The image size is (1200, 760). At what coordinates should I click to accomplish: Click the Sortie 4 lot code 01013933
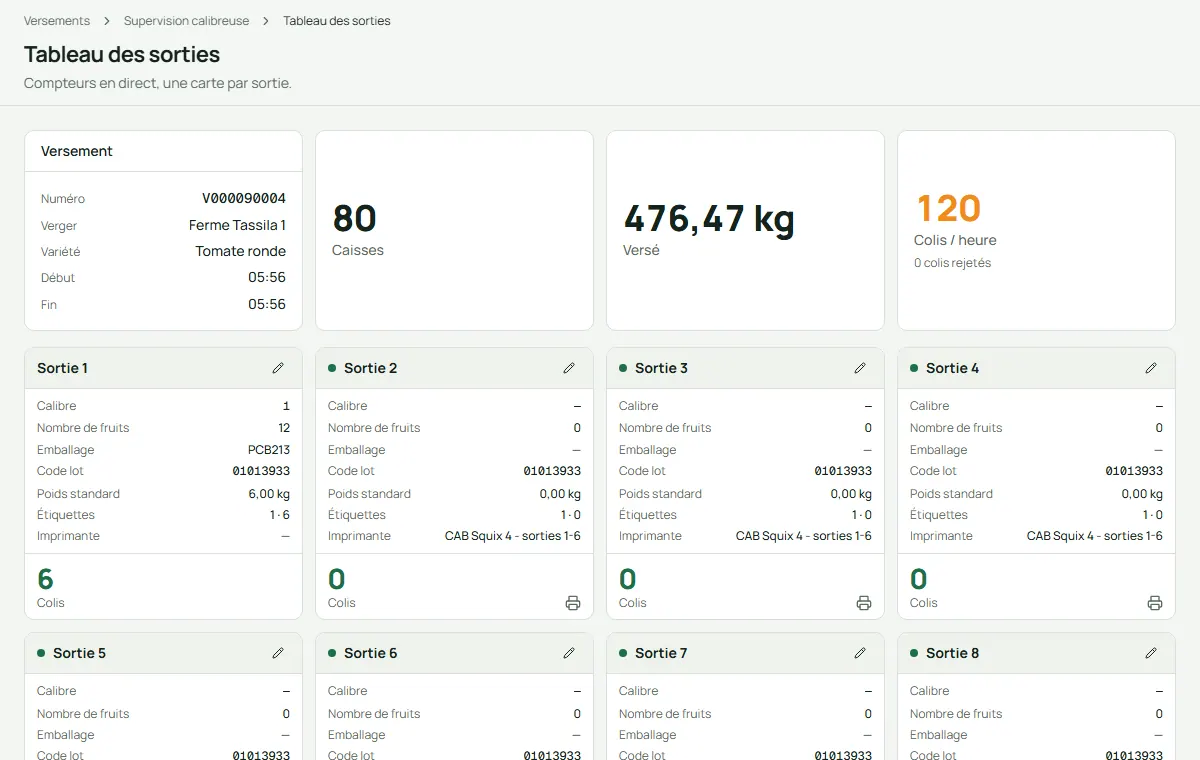1134,471
